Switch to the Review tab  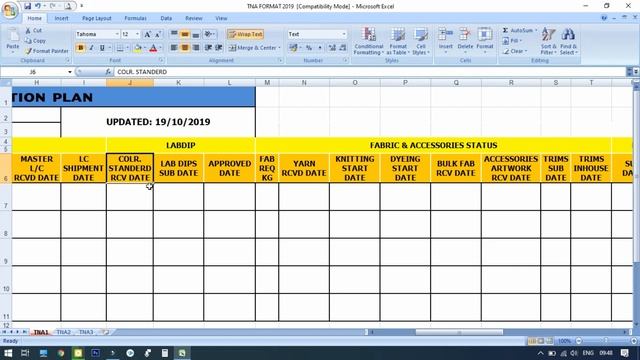[193, 18]
